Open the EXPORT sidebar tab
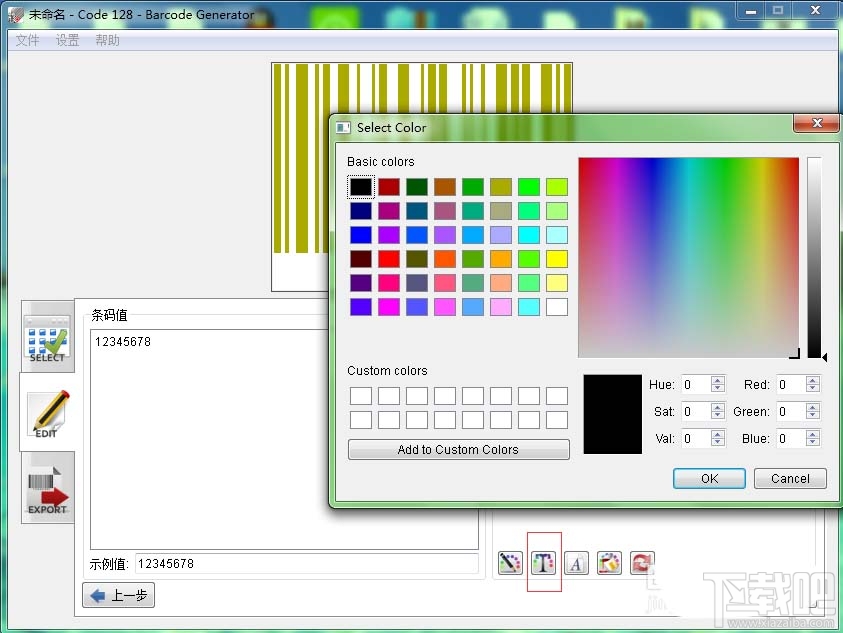The width and height of the screenshot is (843, 633). coord(47,487)
